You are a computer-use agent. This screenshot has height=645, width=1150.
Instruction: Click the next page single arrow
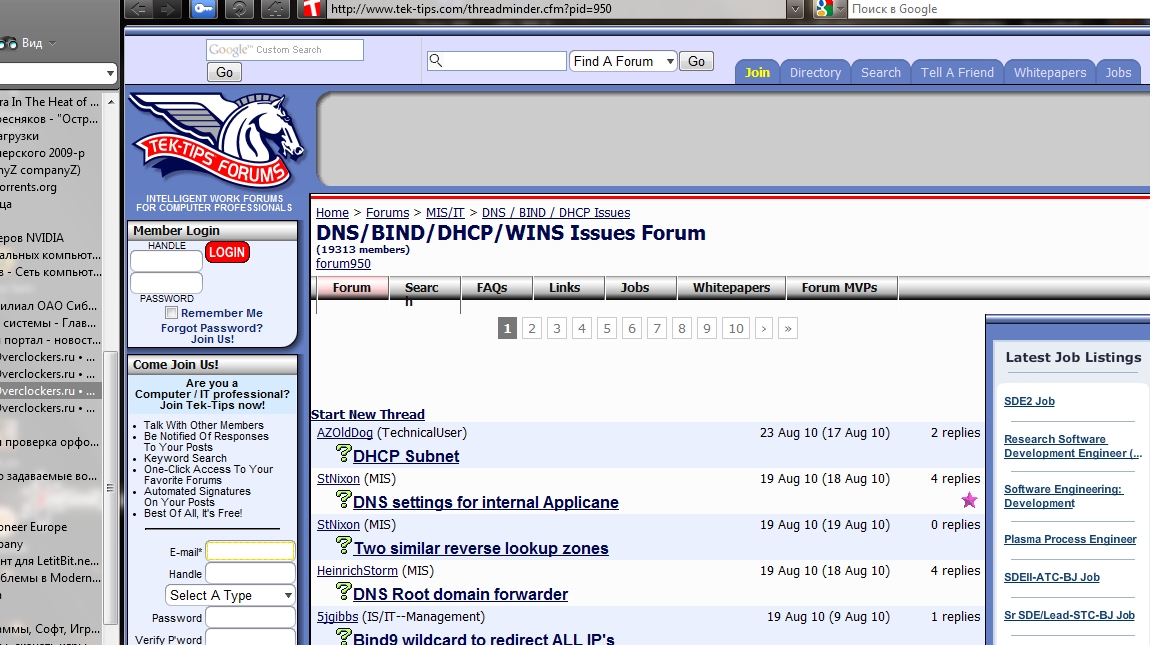point(763,328)
